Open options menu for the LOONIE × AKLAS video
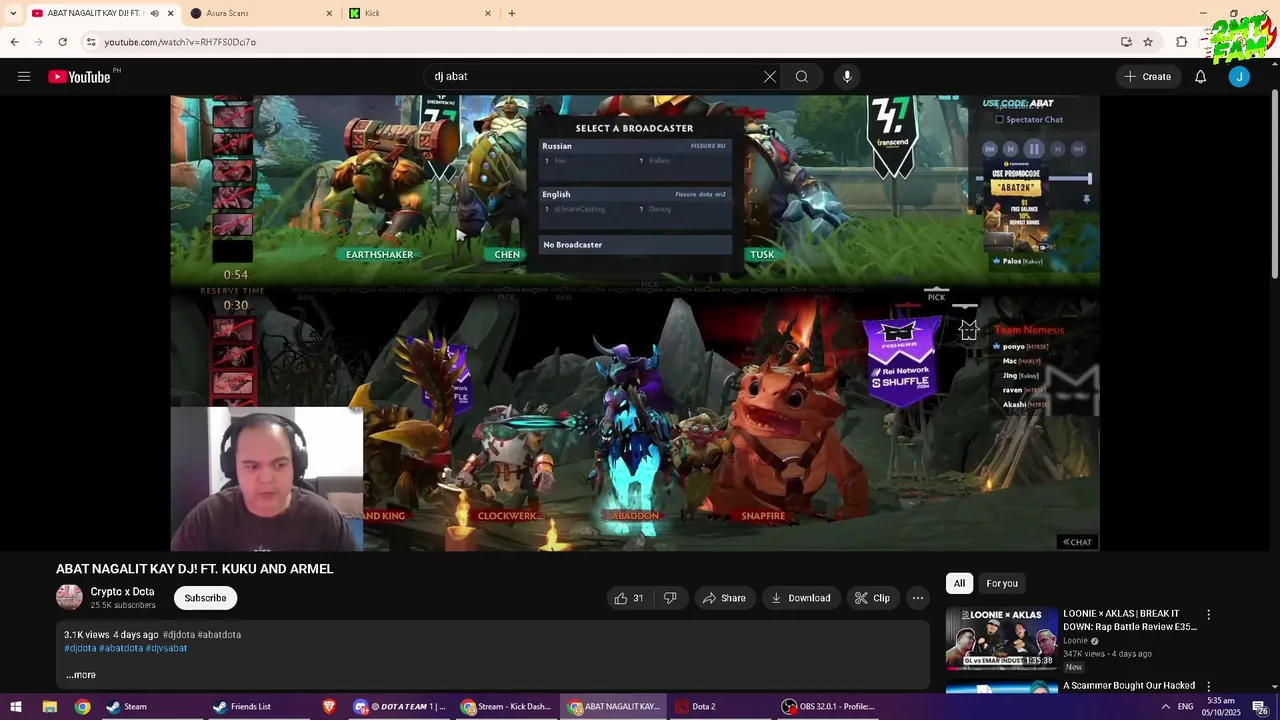 pos(1208,615)
